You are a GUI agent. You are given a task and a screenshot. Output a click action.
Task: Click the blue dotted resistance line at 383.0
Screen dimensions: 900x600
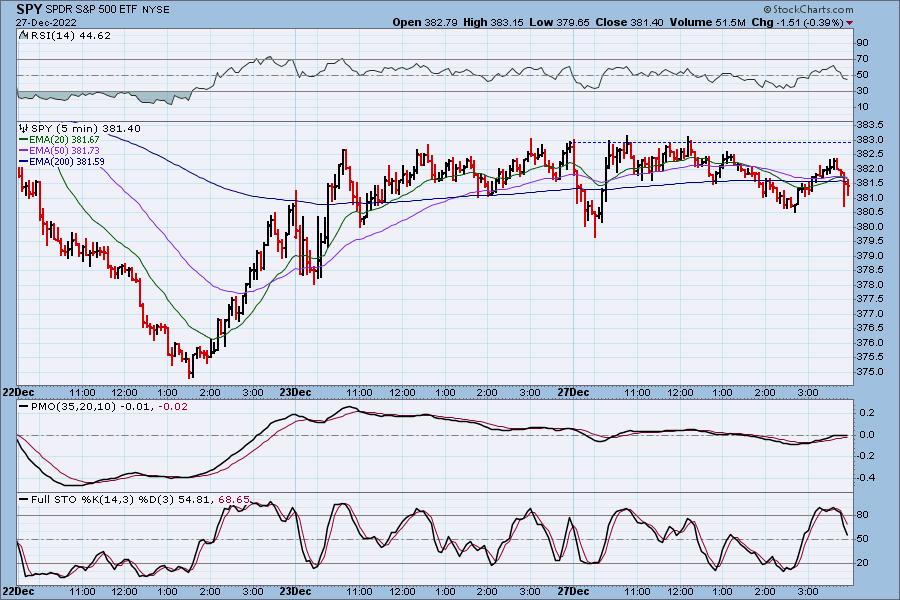713,142
